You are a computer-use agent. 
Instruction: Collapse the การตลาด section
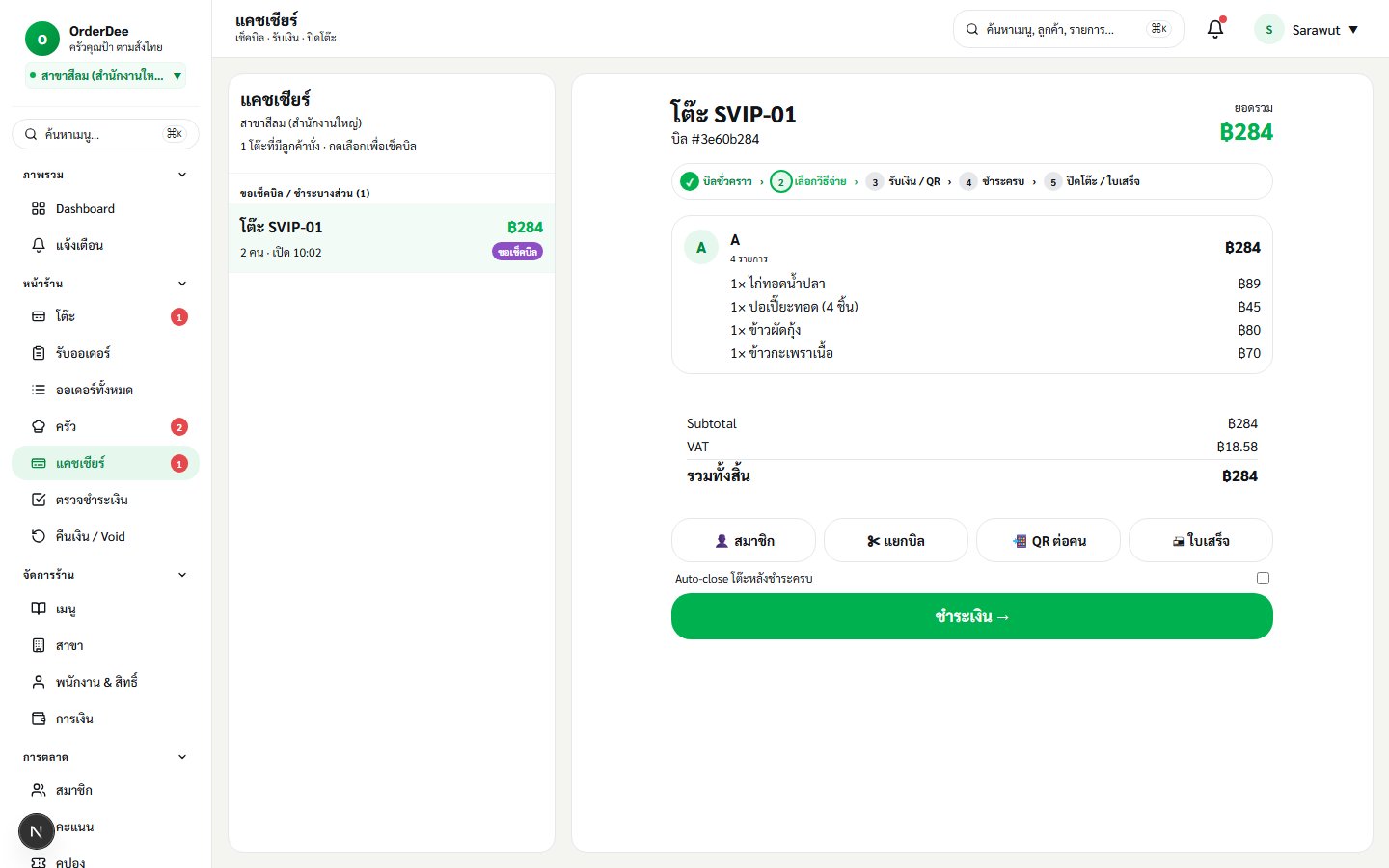pyautogui.click(x=182, y=757)
